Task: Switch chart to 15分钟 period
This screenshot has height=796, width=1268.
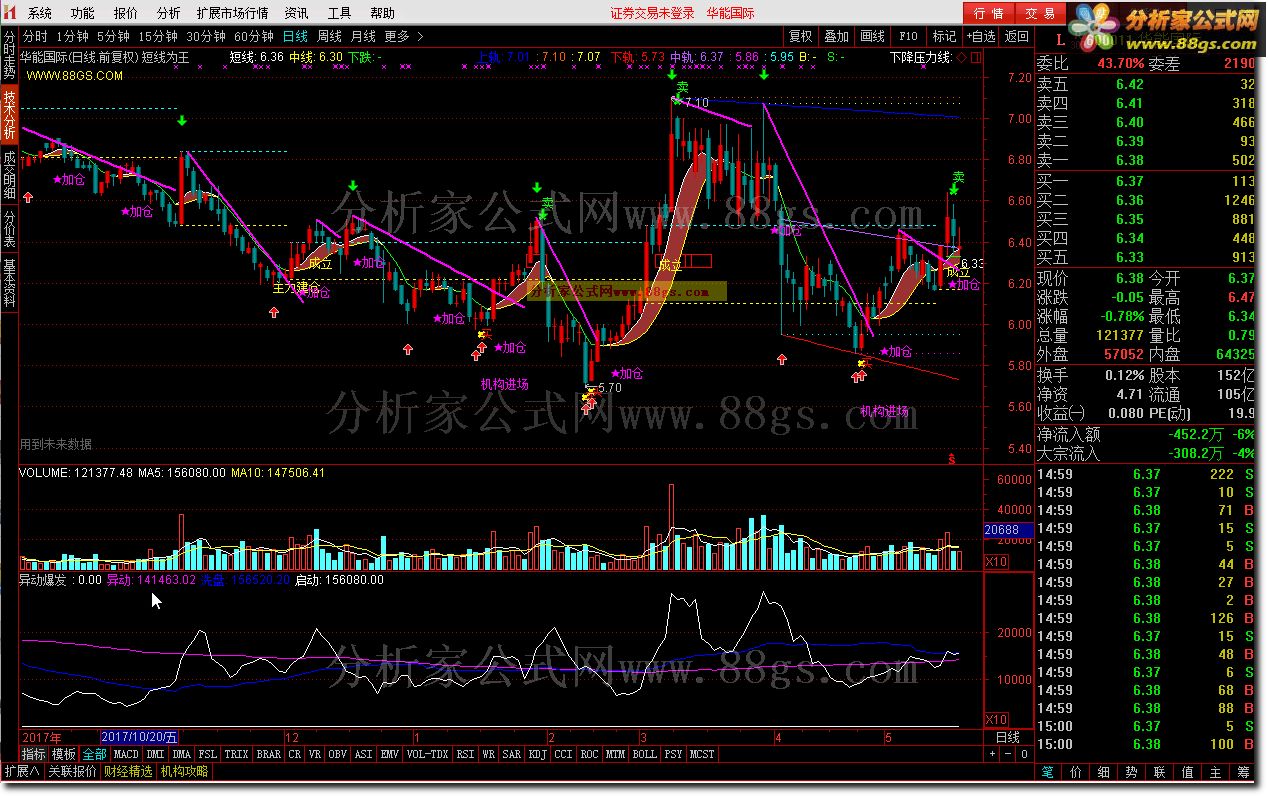Action: [158, 36]
